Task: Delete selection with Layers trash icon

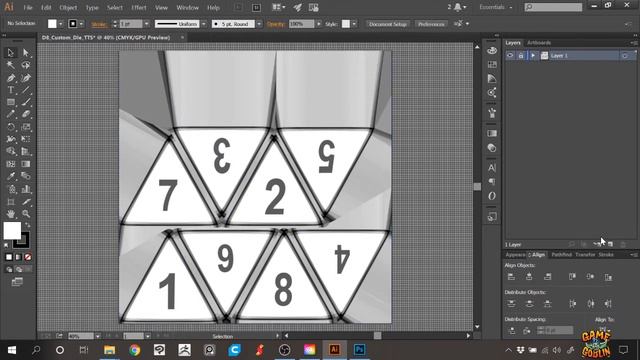Action: [623, 244]
